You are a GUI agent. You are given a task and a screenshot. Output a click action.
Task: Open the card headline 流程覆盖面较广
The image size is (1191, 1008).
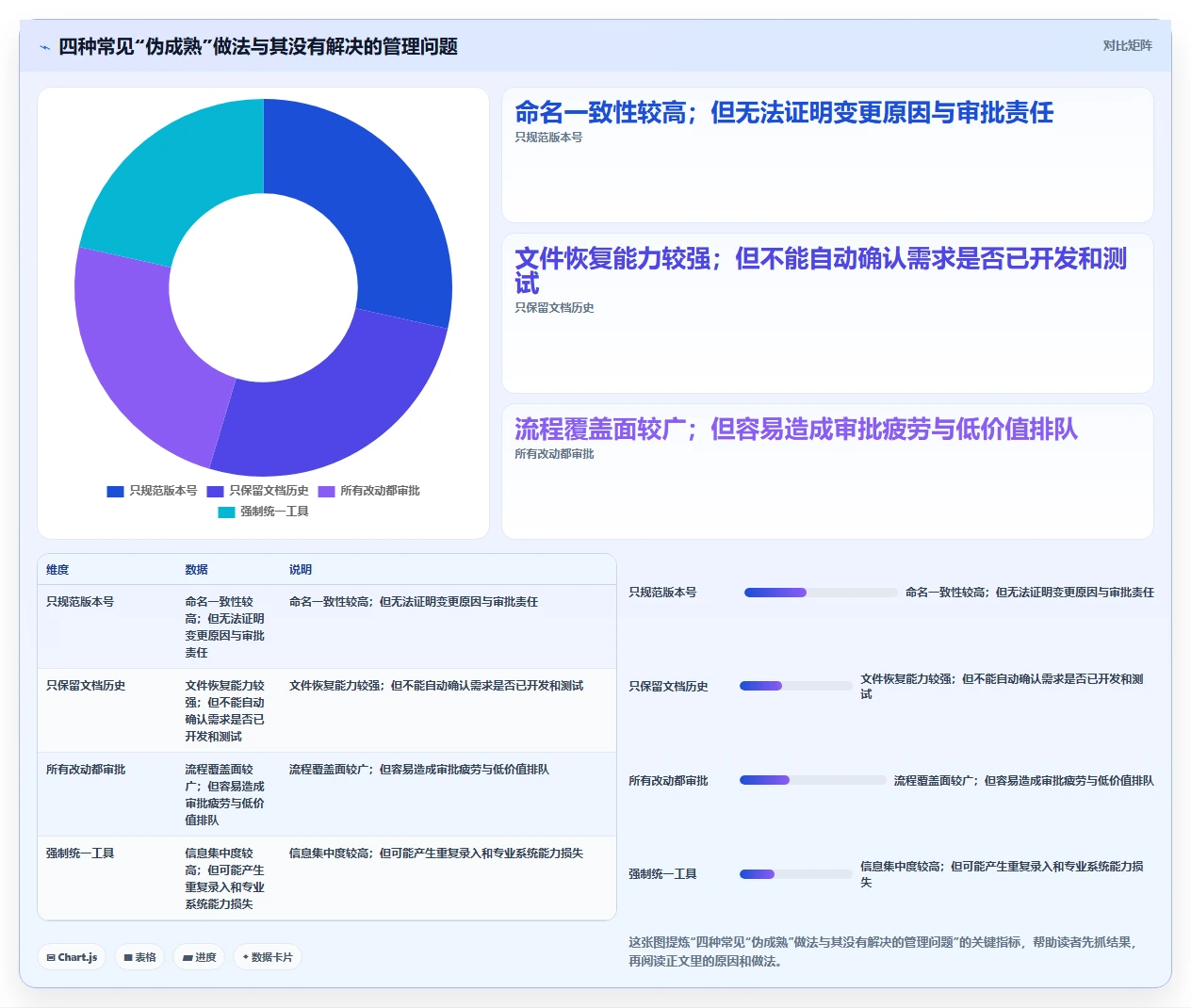click(796, 430)
